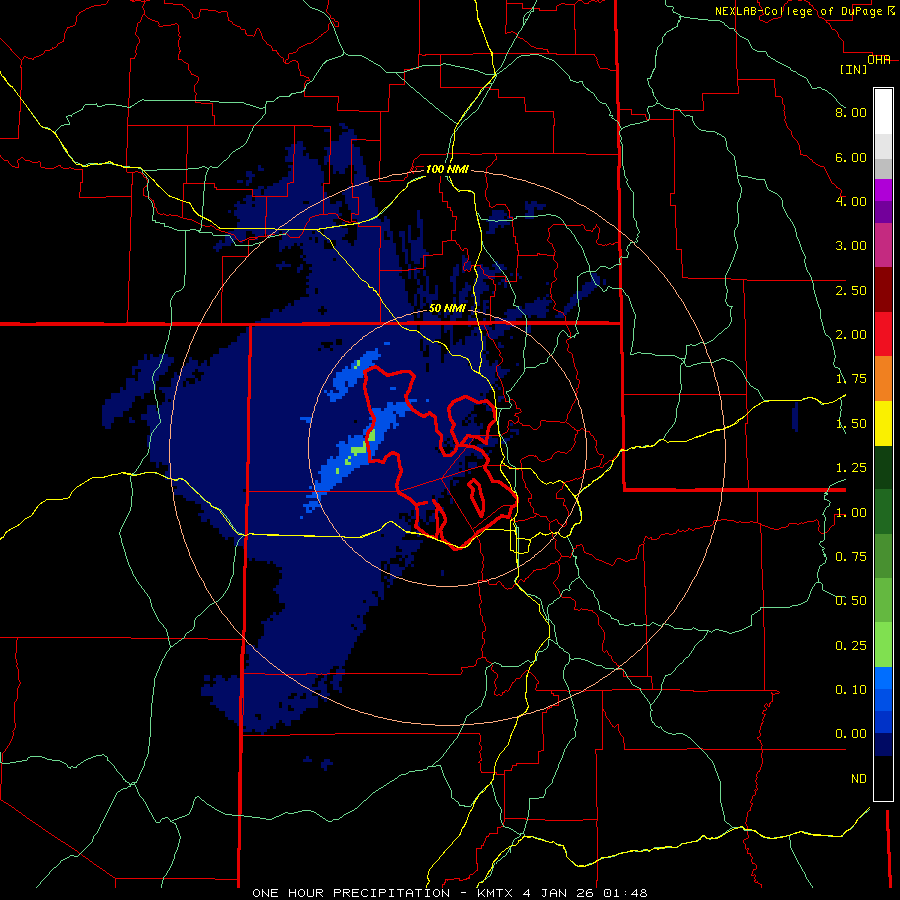
Task: Click the 01:48 timestamp in the footer
Action: [x=625, y=893]
